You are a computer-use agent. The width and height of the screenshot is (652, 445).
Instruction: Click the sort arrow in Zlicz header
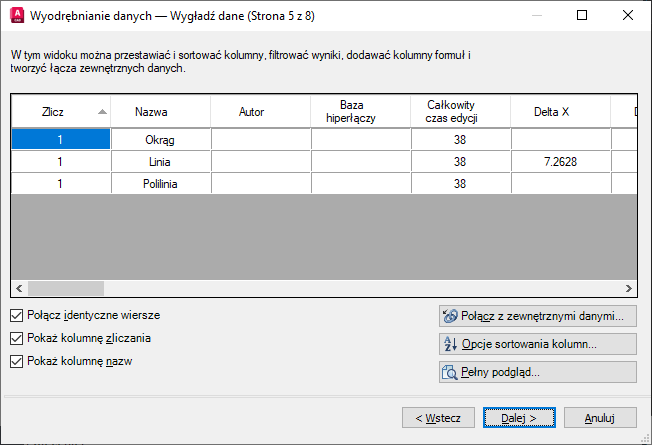(102, 112)
